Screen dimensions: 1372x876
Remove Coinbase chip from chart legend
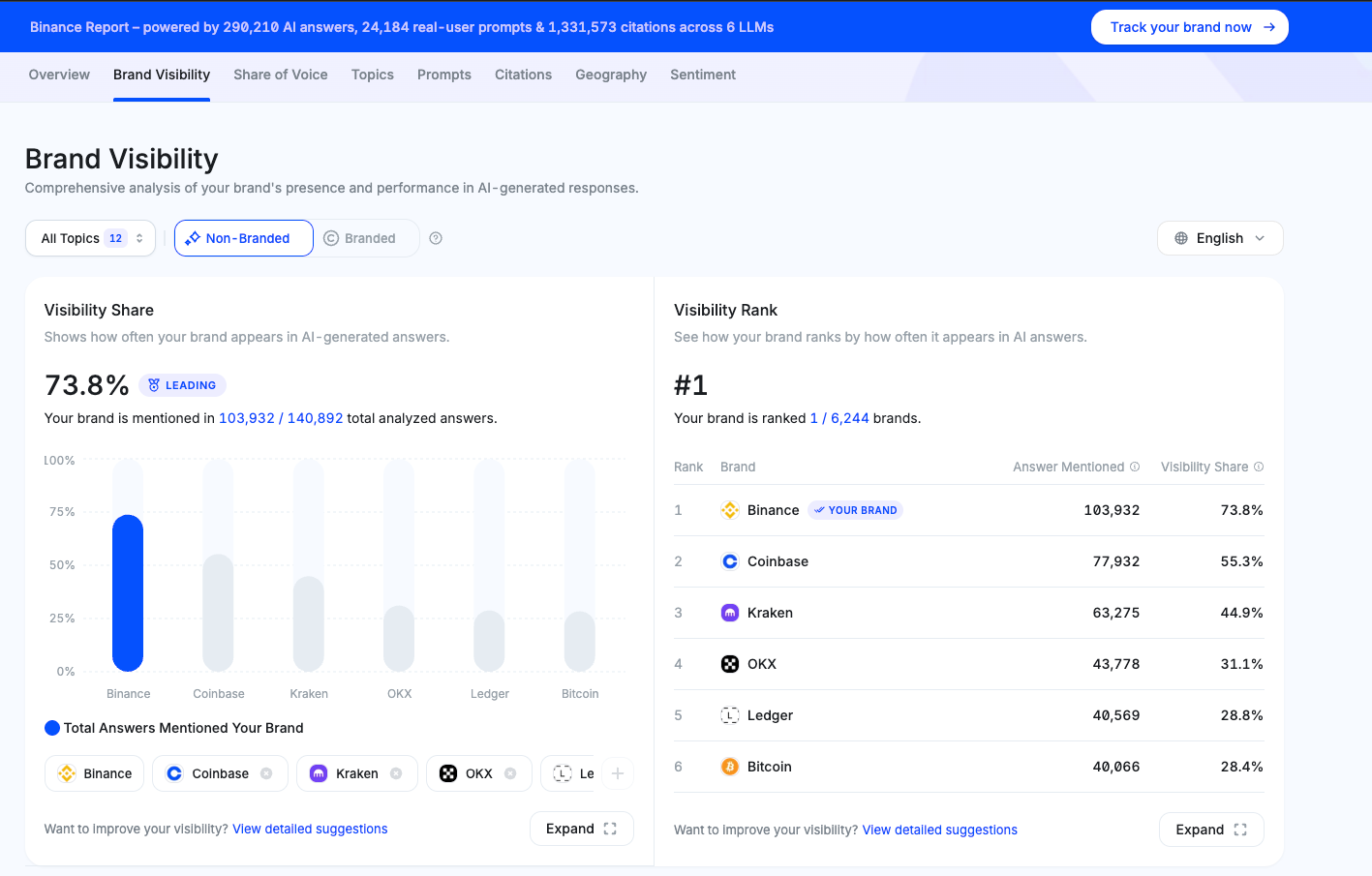point(266,773)
